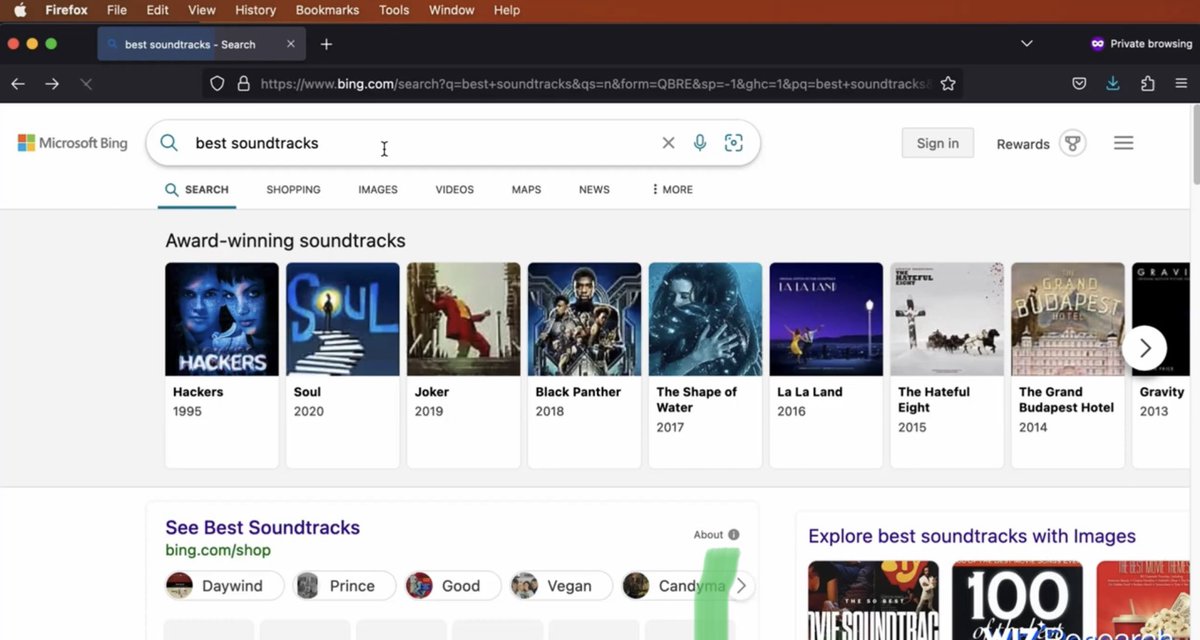Open the Hackers 1995 soundtrack card
Screen dimensions: 1200x640
coord(222,365)
